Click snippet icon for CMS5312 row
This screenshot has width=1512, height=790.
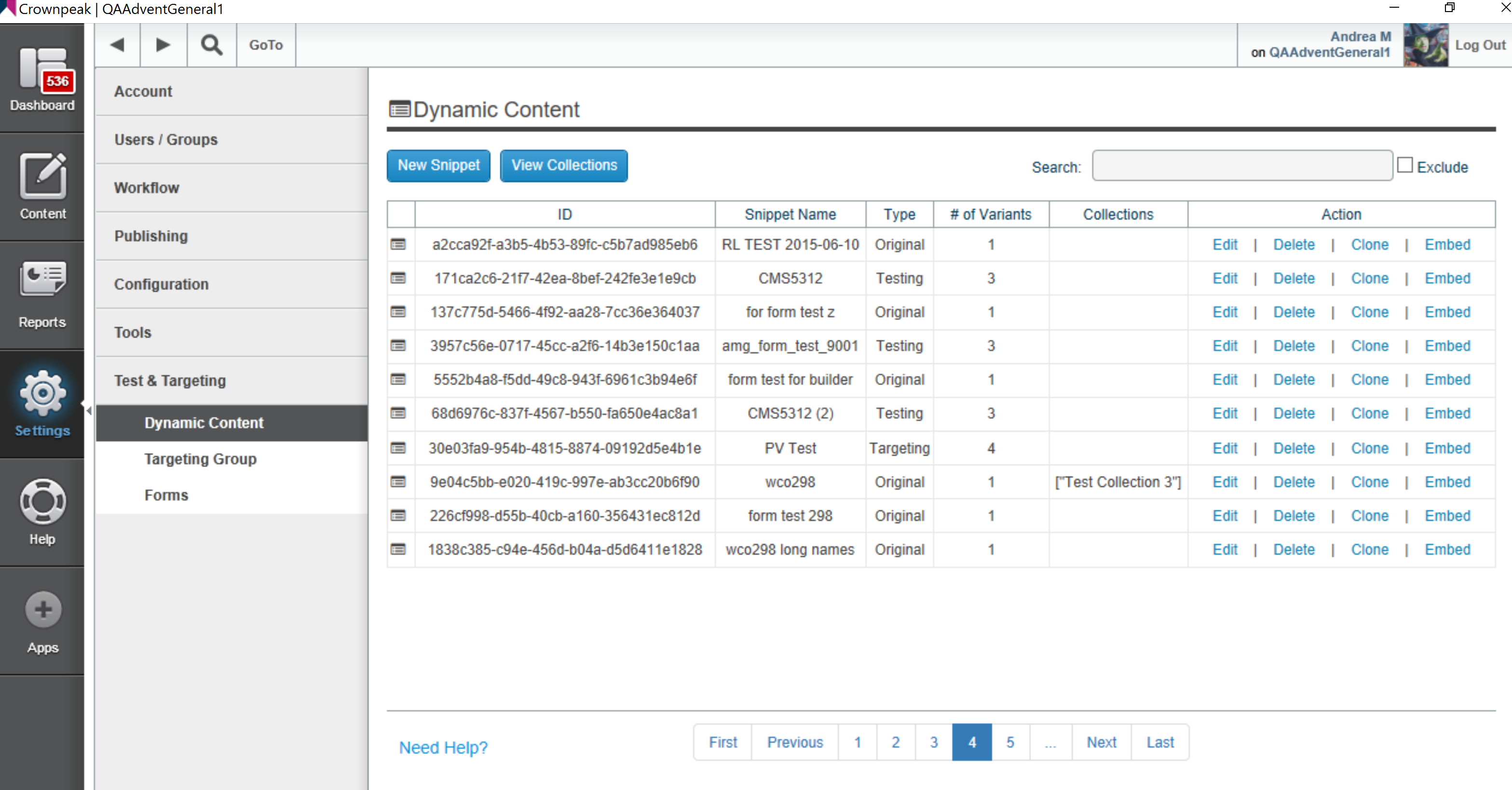[398, 278]
